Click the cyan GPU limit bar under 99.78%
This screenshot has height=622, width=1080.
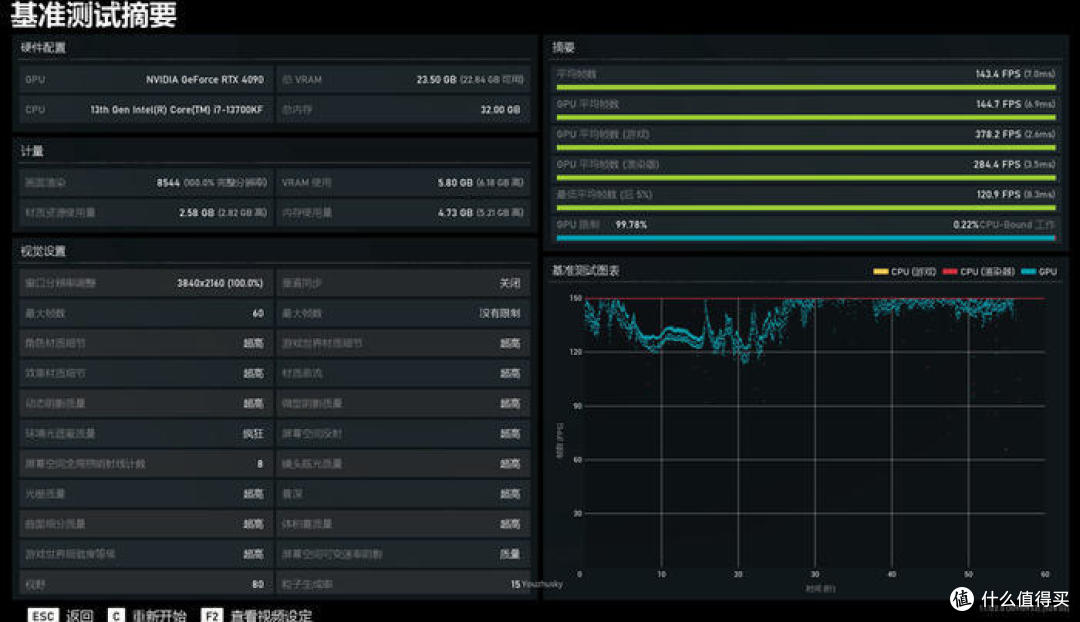point(806,238)
